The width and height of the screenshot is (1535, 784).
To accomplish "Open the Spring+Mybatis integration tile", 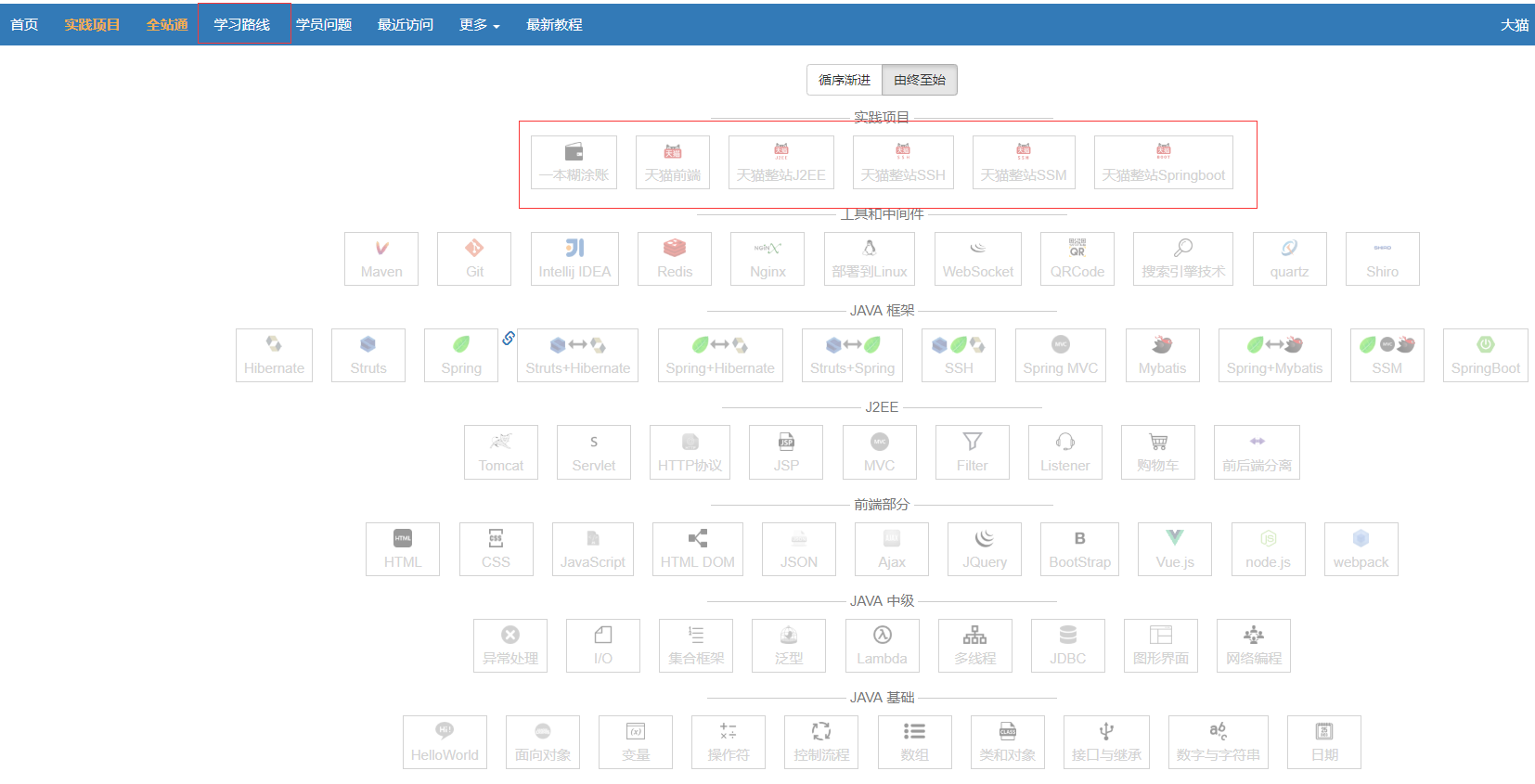I will [1275, 355].
